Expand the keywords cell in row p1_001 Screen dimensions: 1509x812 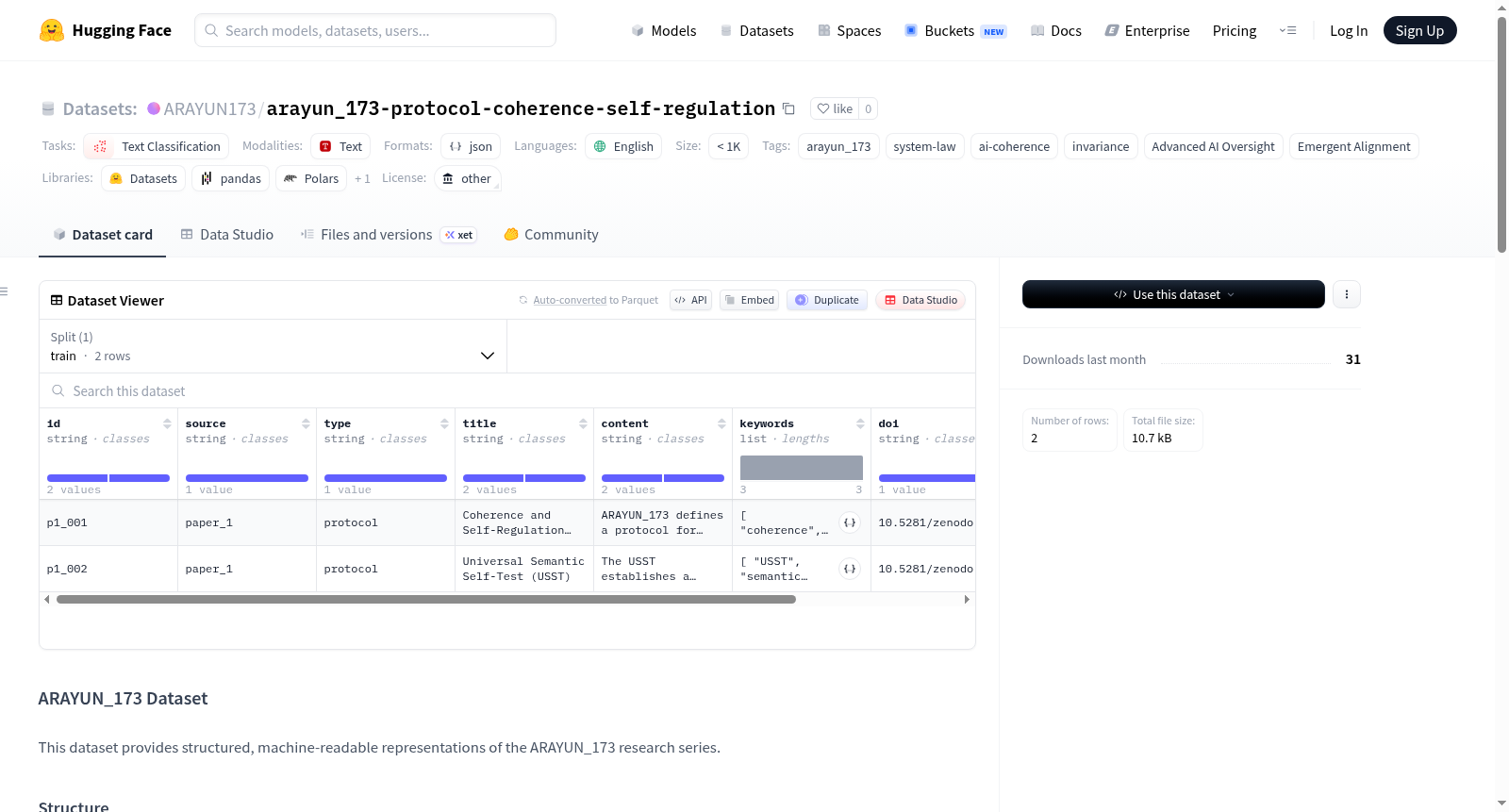point(850,522)
